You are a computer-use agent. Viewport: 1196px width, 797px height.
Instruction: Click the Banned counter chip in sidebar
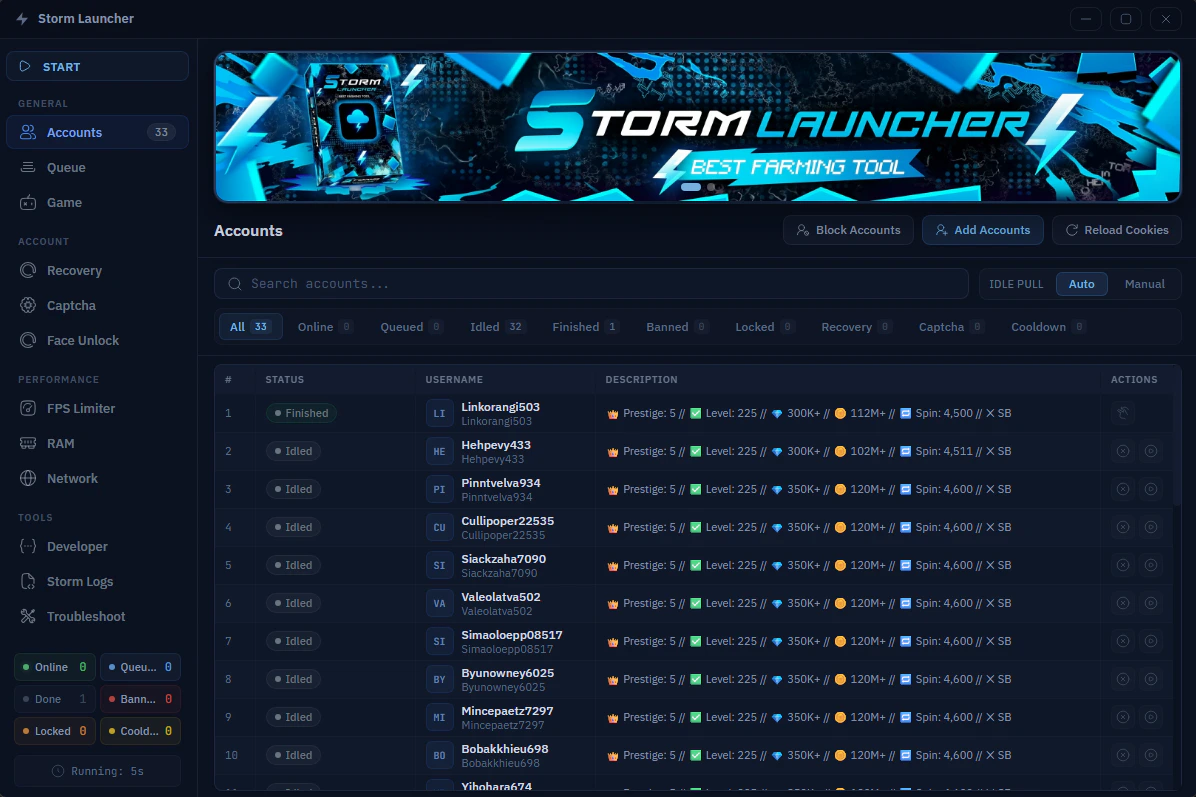(140, 699)
